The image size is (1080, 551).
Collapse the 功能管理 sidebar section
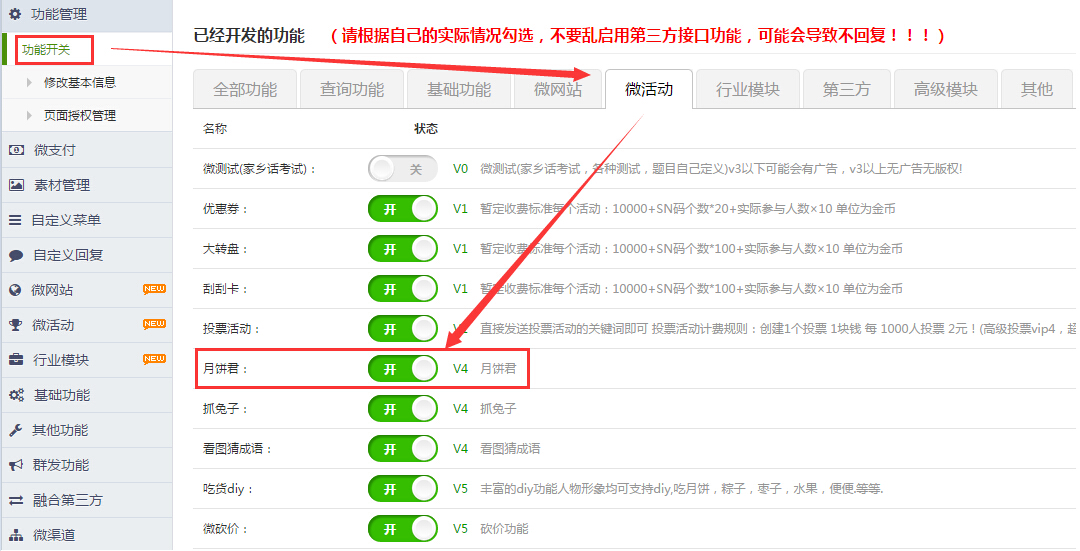tap(58, 14)
